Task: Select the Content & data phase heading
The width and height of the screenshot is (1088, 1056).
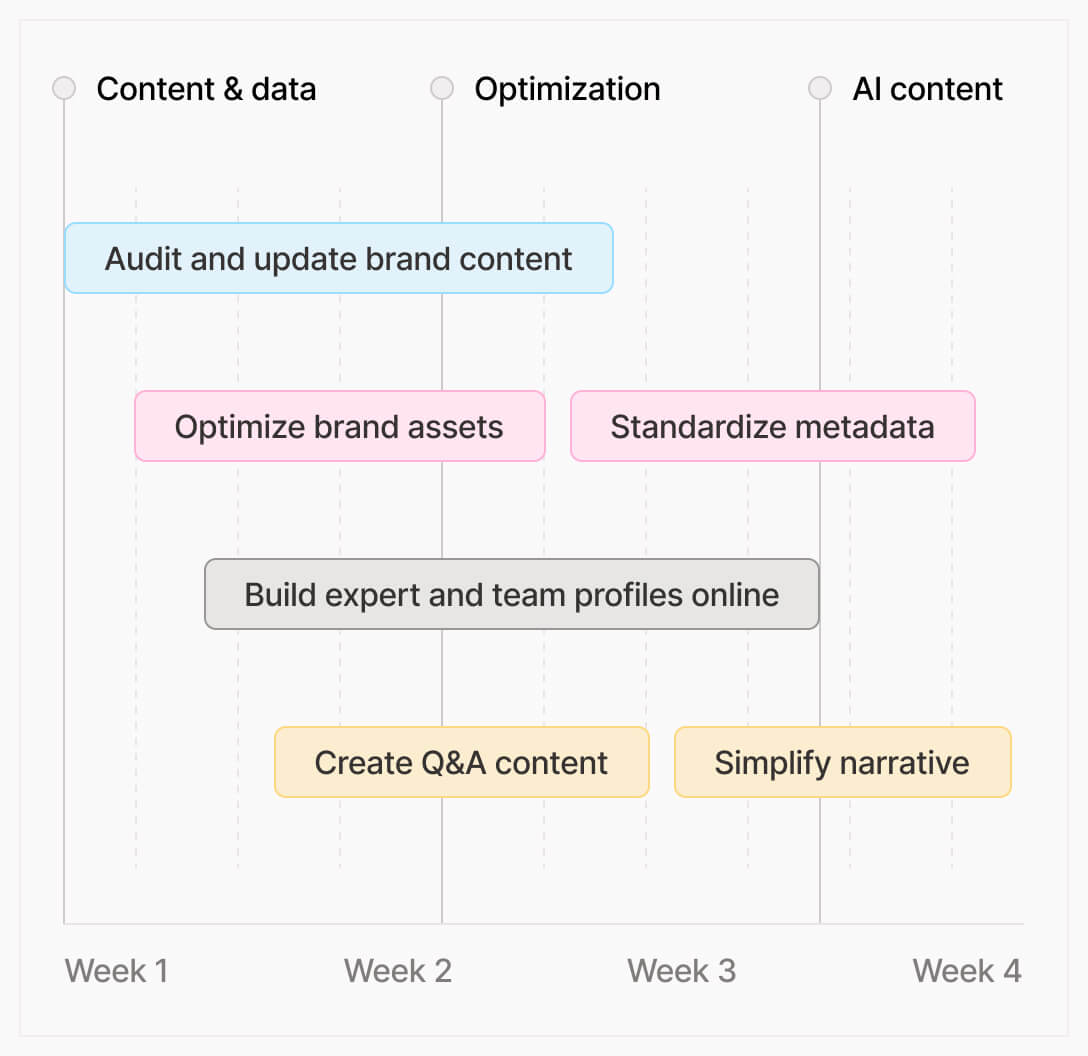Action: point(206,89)
